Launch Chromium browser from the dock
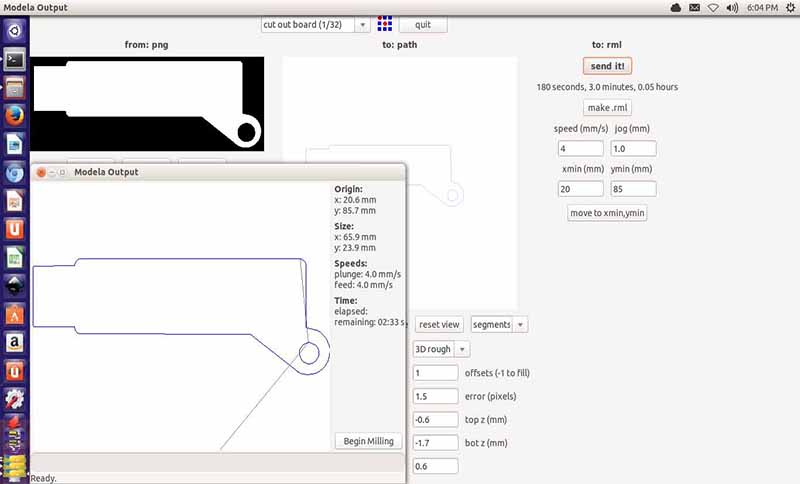This screenshot has height=484, width=800. 14,173
